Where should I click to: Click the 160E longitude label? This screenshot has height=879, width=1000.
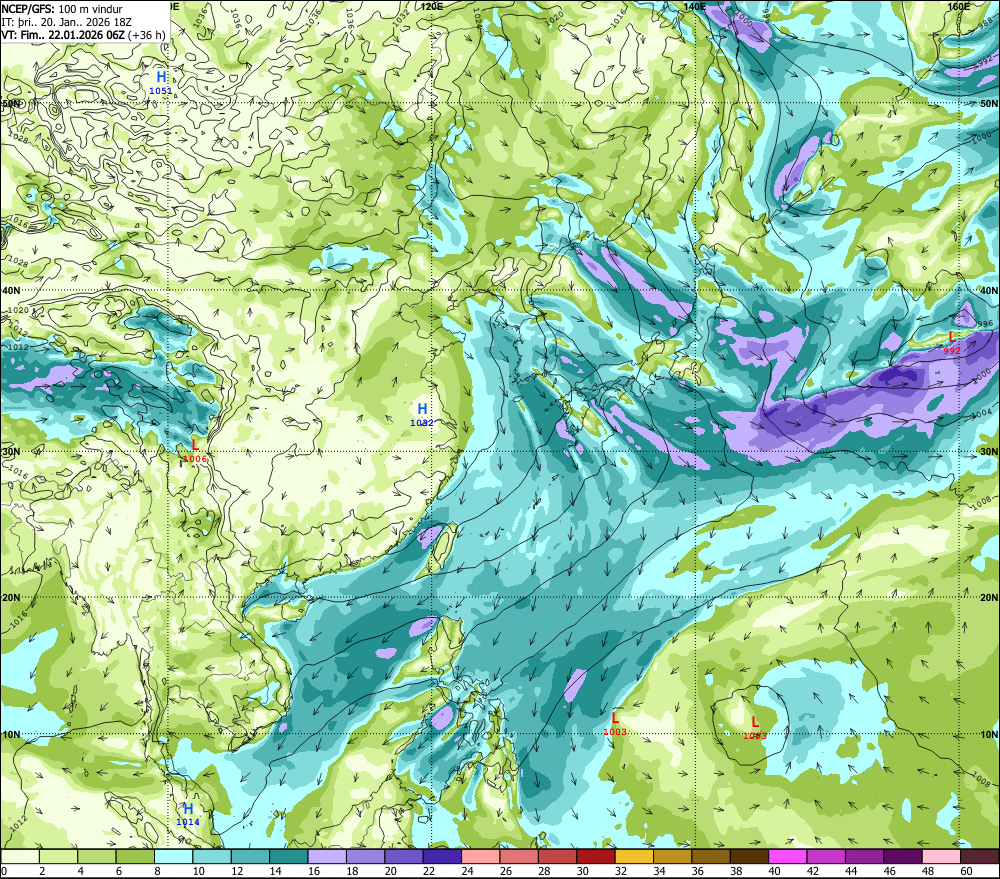(x=958, y=6)
